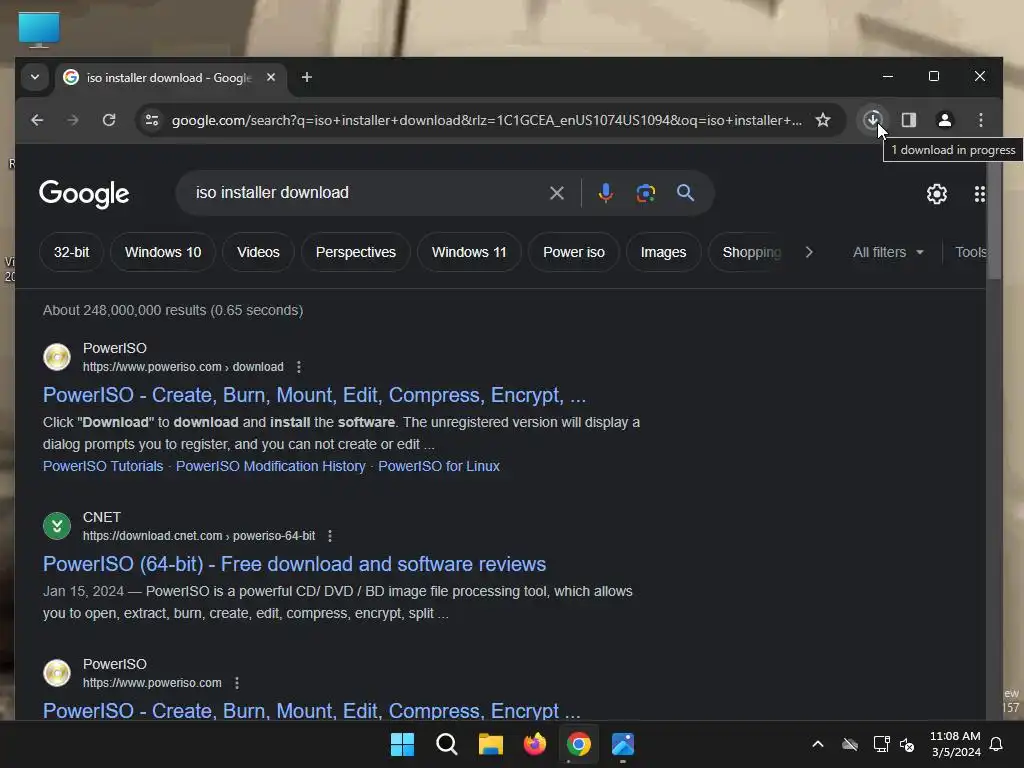Image resolution: width=1024 pixels, height=768 pixels.
Task: Open taskbar Search
Action: pyautogui.click(x=447, y=744)
